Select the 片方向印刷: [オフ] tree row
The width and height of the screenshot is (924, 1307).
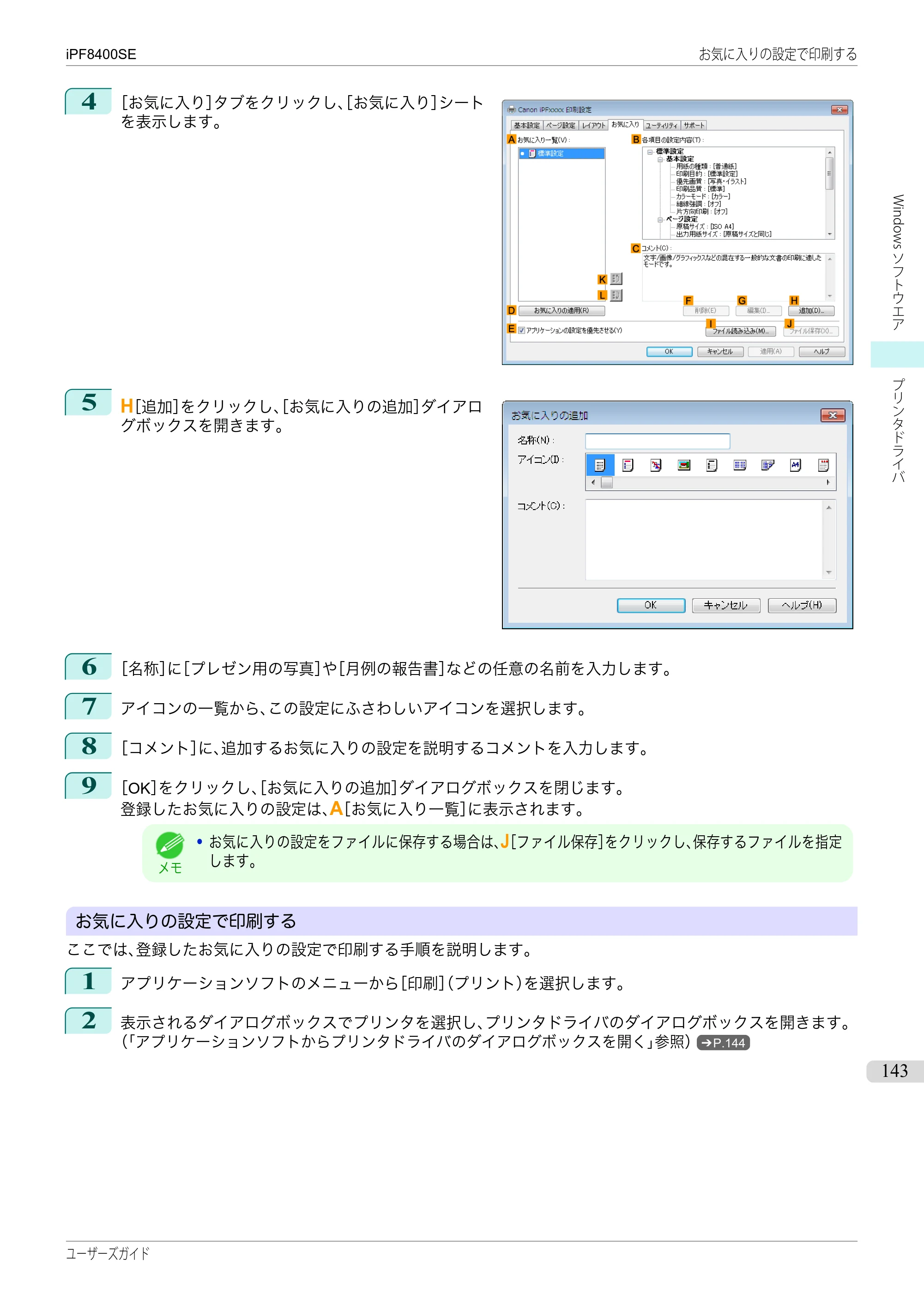702,212
